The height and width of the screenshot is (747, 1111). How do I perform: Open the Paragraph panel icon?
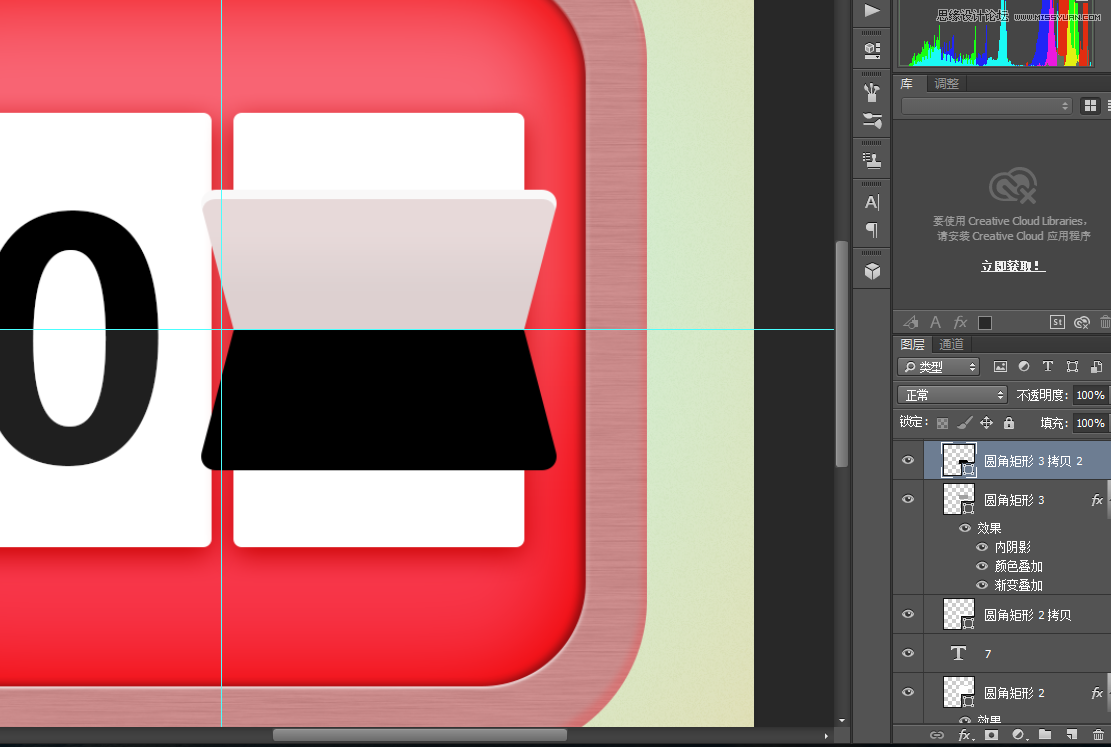pos(872,230)
